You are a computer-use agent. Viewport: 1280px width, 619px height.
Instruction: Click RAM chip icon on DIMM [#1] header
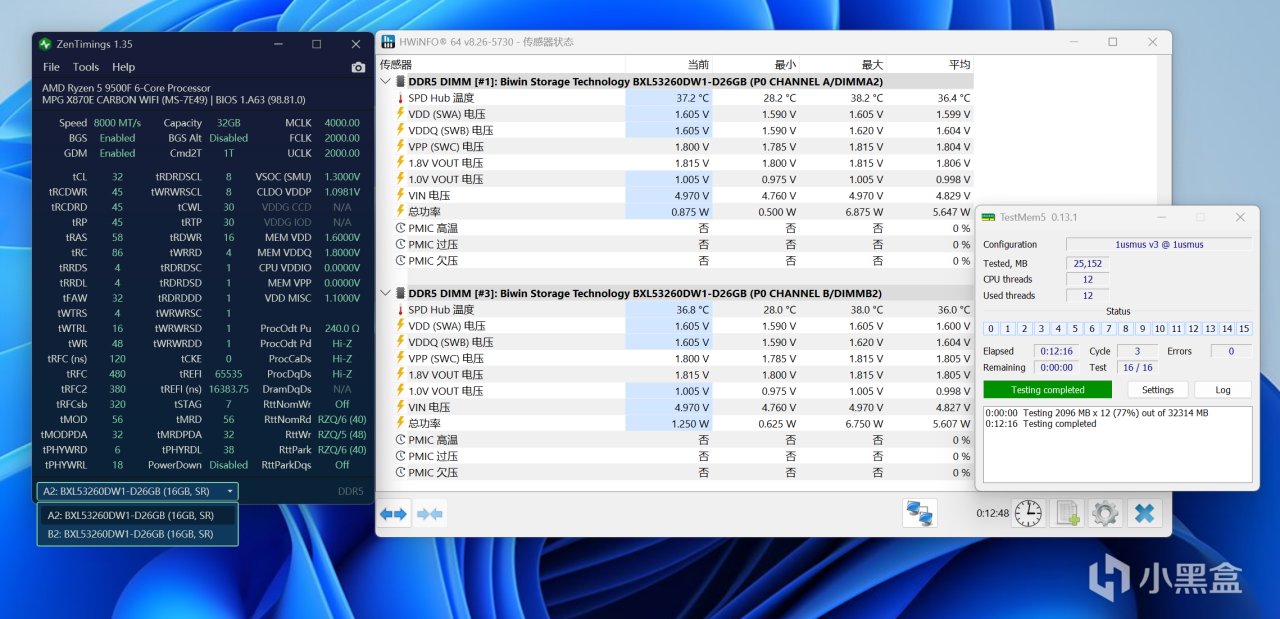pyautogui.click(x=401, y=82)
